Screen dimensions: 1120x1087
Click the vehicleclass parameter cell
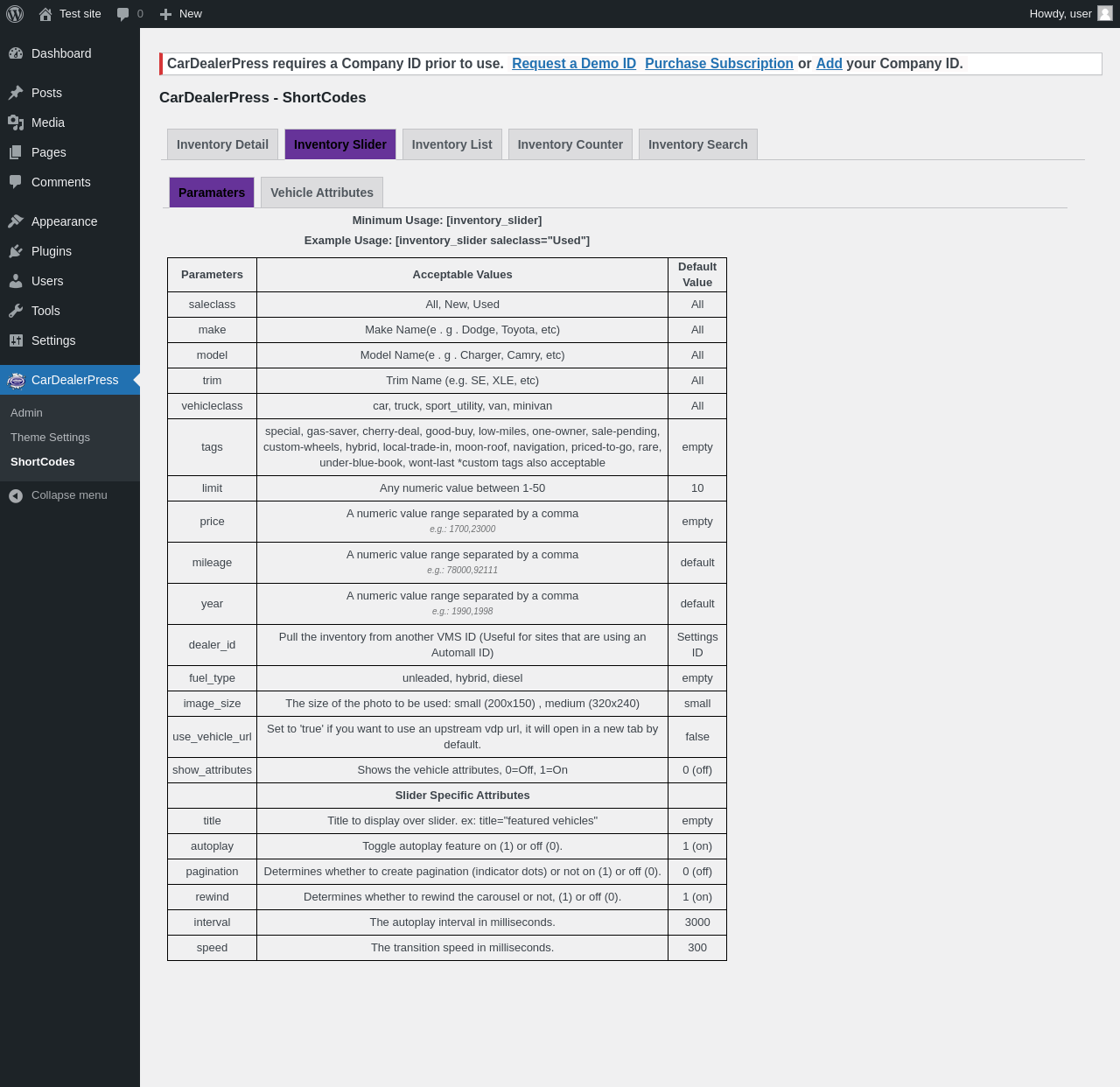tap(212, 406)
